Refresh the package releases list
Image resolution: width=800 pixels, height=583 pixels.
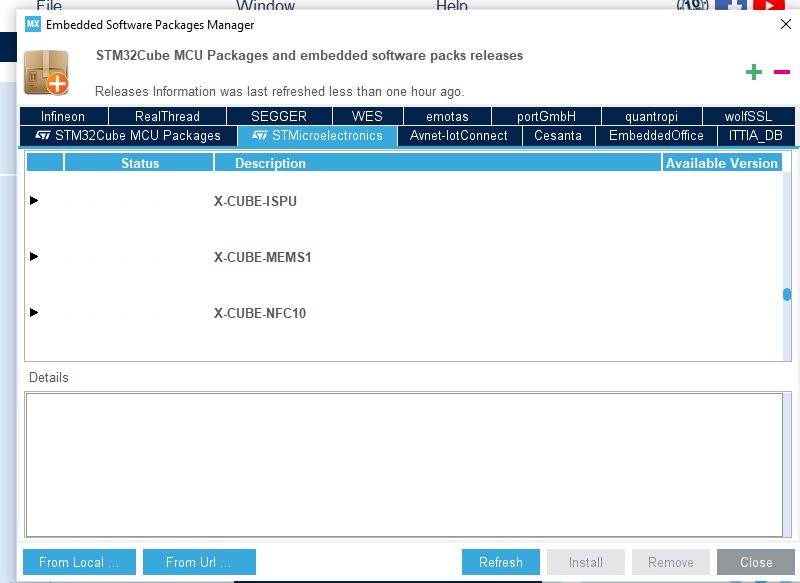point(501,562)
